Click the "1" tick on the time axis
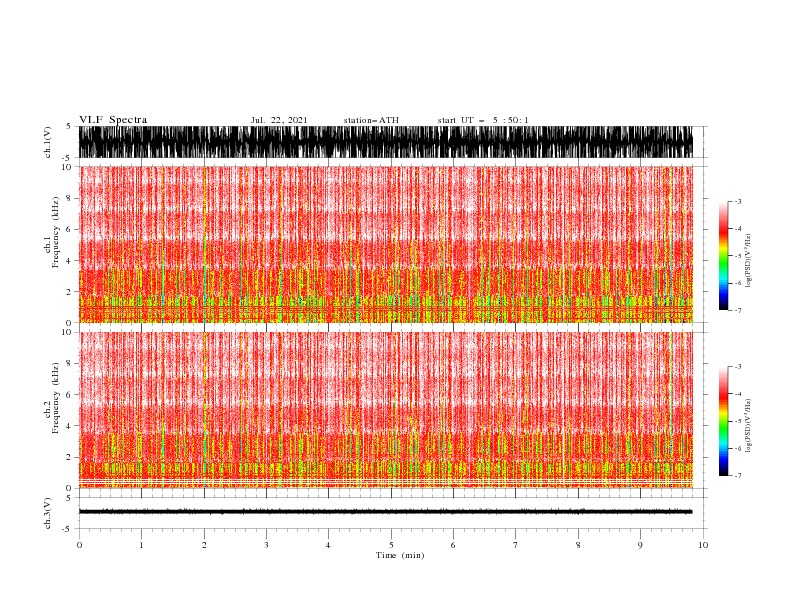792x612 pixels. pyautogui.click(x=141, y=545)
